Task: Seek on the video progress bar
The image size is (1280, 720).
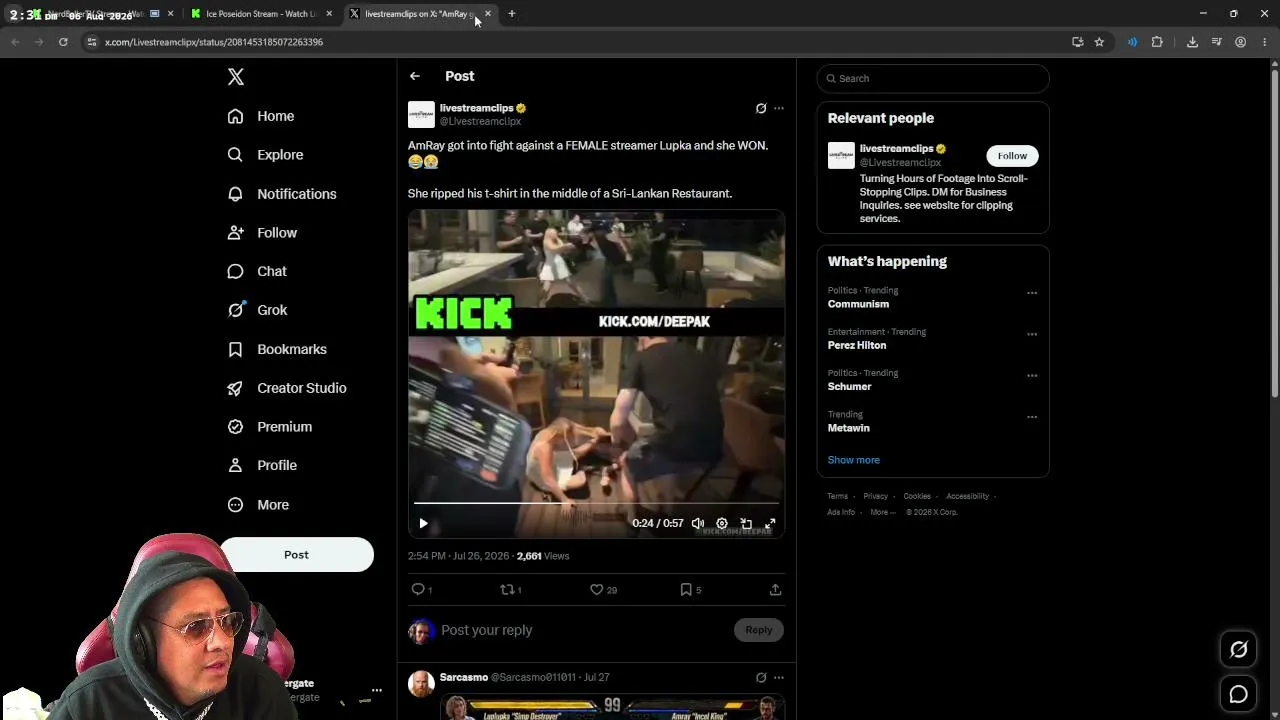Action: point(596,503)
